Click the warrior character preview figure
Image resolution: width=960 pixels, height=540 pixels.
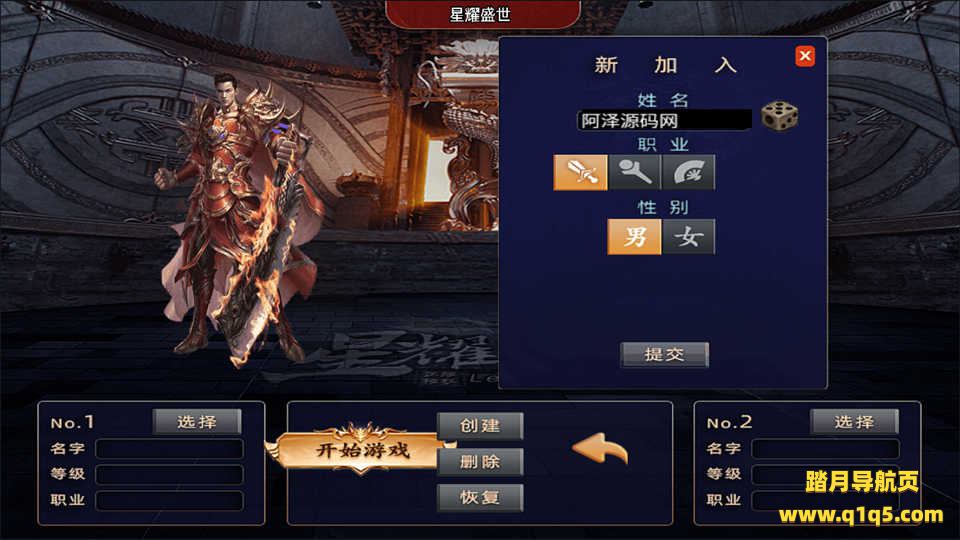pyautogui.click(x=239, y=220)
